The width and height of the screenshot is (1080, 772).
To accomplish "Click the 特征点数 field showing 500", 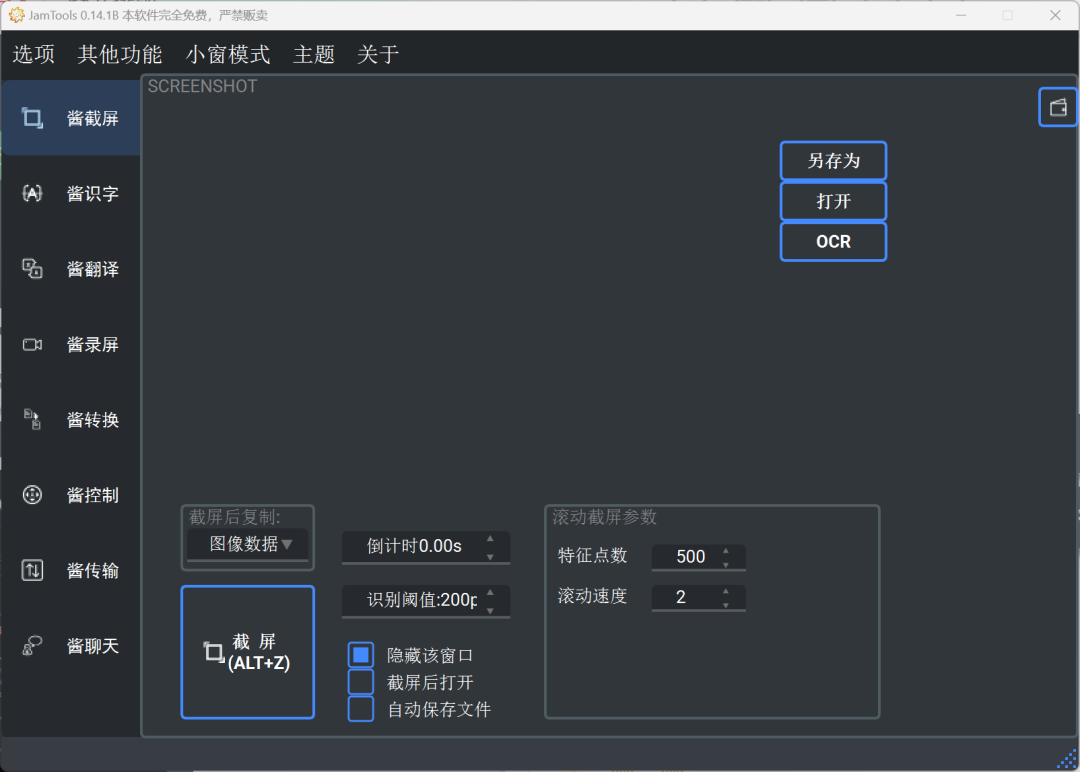I will [x=698, y=556].
